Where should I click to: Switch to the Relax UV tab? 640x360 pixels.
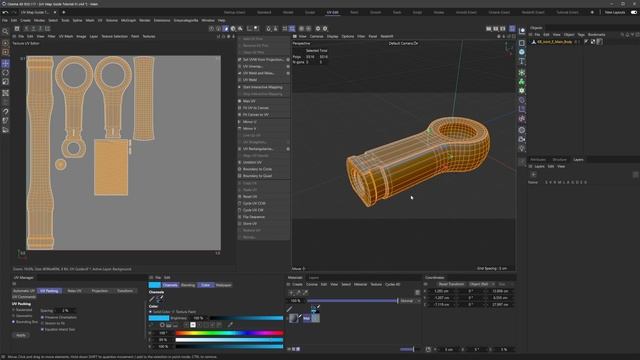(74, 291)
